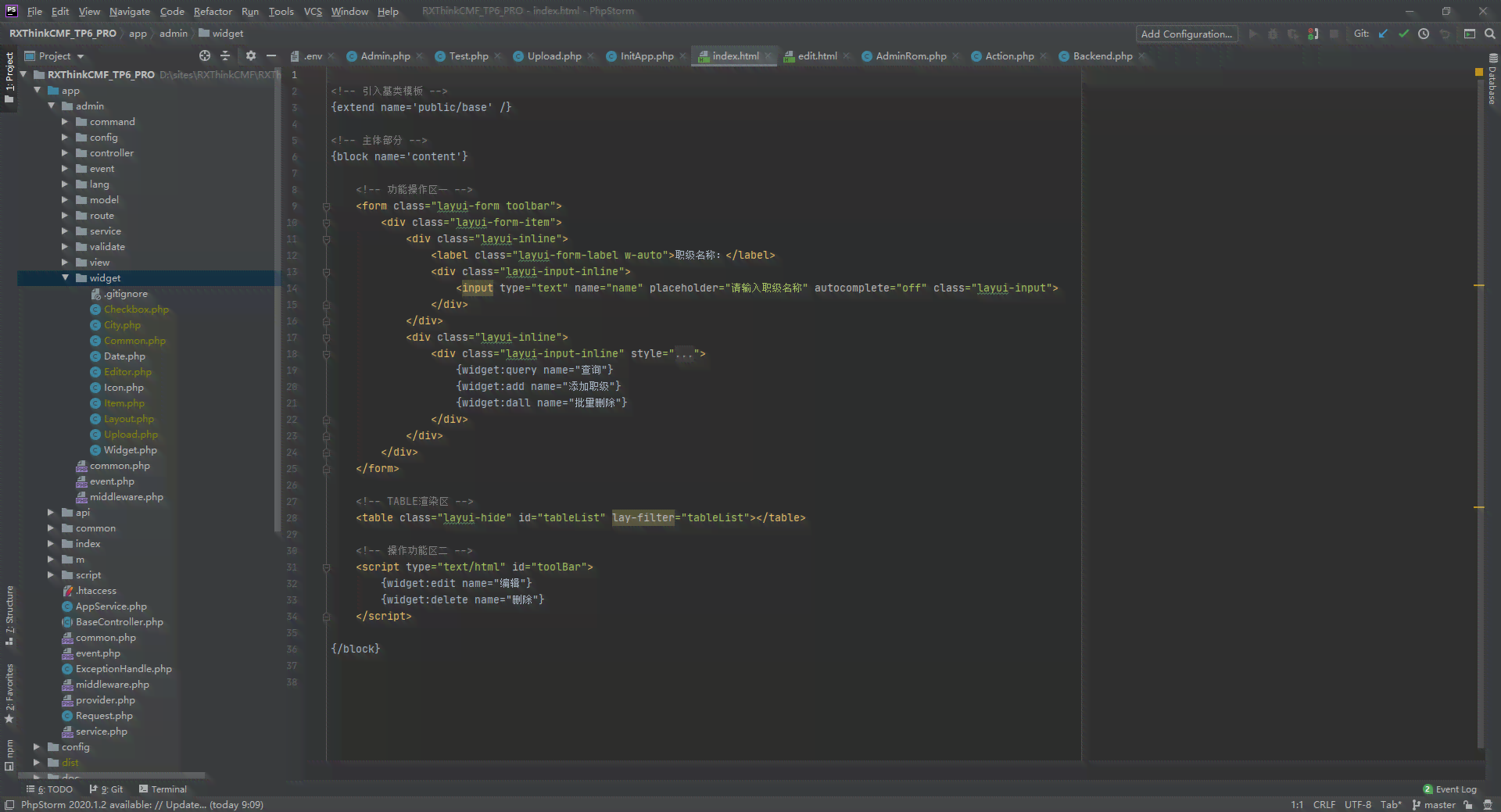1501x812 pixels.
Task: Click the Git update project arrow icon
Action: click(x=1383, y=34)
